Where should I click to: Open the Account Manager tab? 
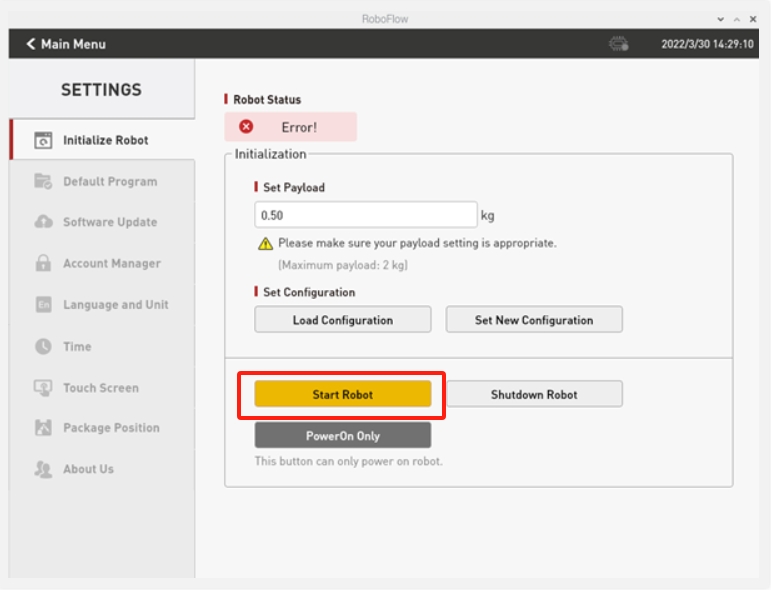pos(102,264)
